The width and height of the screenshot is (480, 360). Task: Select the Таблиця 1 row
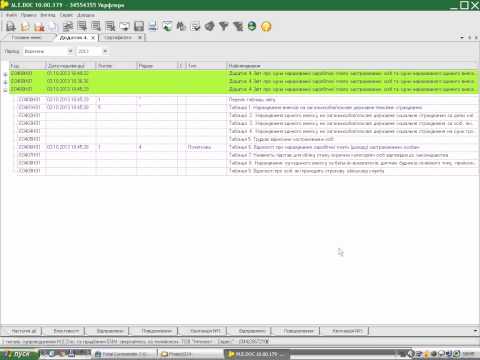pos(247,107)
